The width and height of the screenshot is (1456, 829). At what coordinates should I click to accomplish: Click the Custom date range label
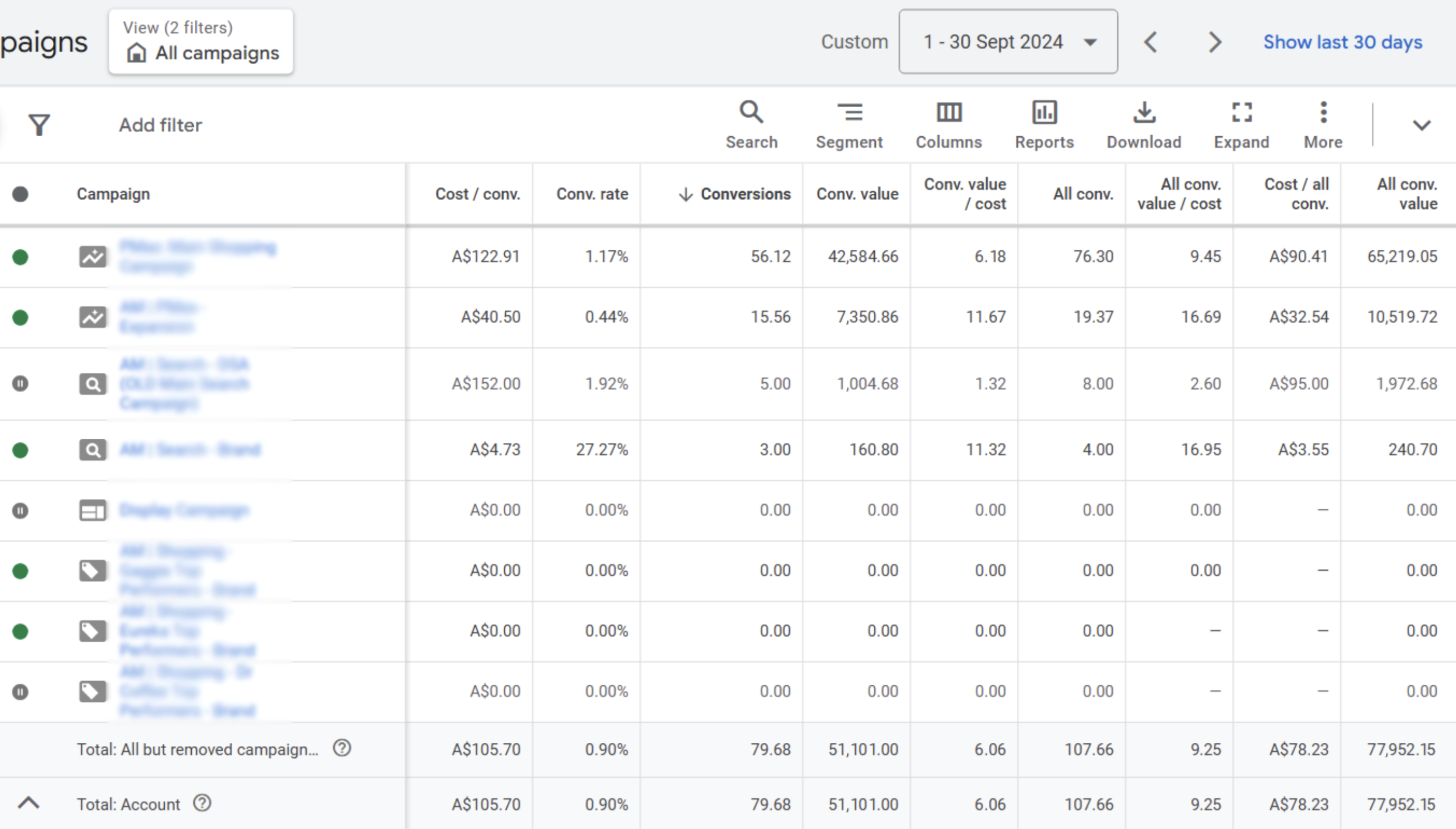[x=854, y=42]
